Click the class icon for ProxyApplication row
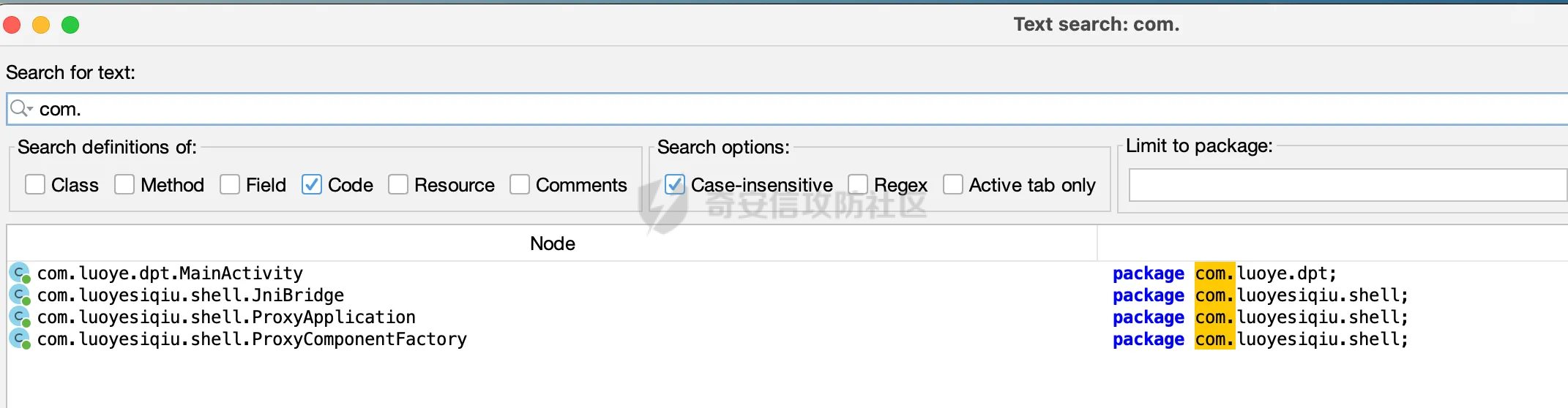The width and height of the screenshot is (1568, 408). pyautogui.click(x=20, y=317)
